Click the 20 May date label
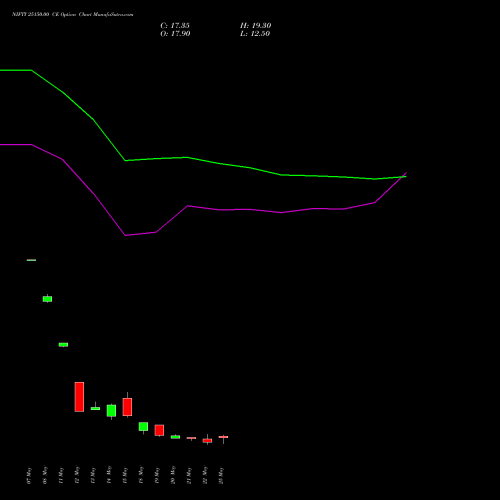500x500 pixels. click(x=173, y=476)
